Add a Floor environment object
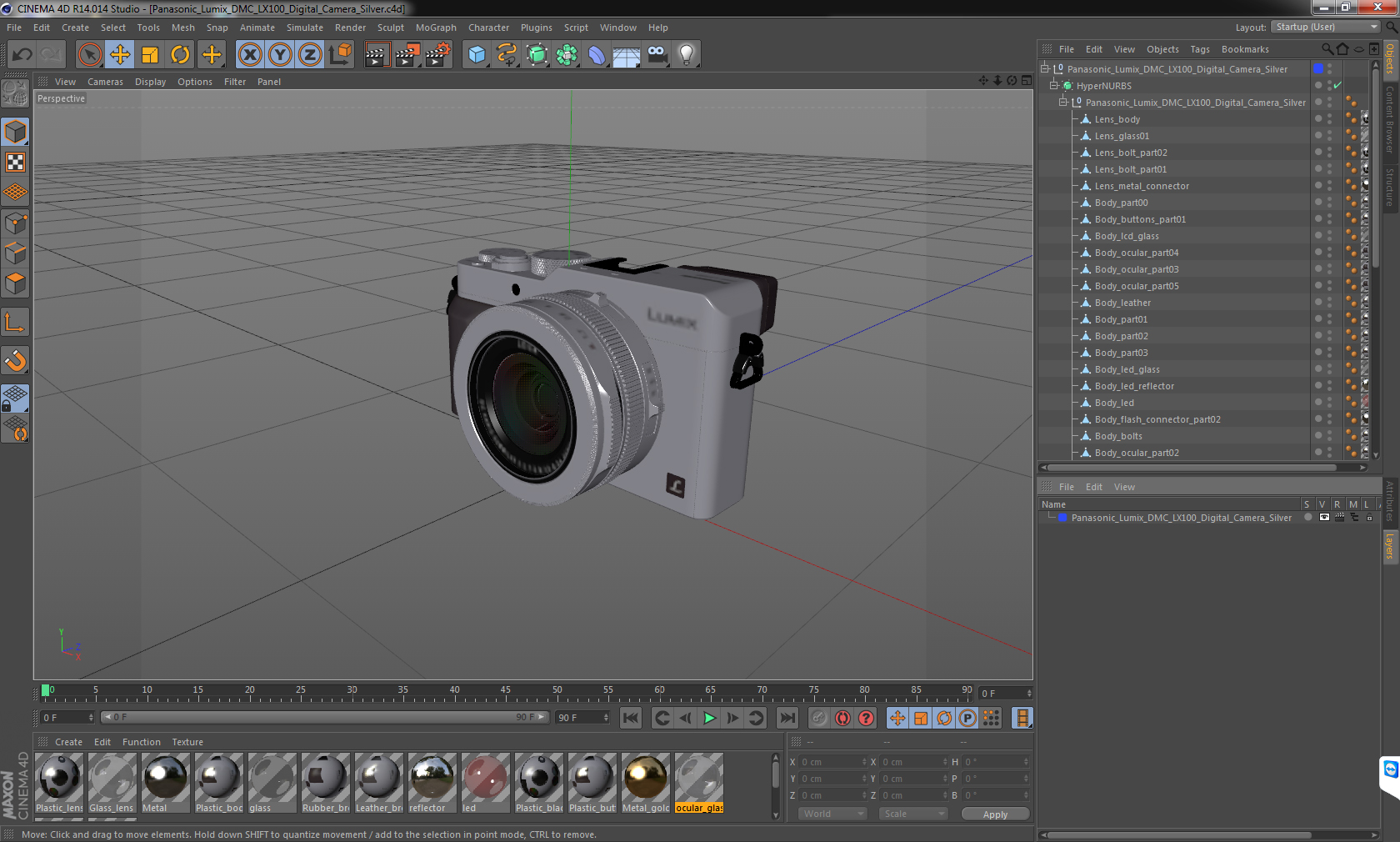Image resolution: width=1400 pixels, height=842 pixels. pyautogui.click(x=627, y=56)
